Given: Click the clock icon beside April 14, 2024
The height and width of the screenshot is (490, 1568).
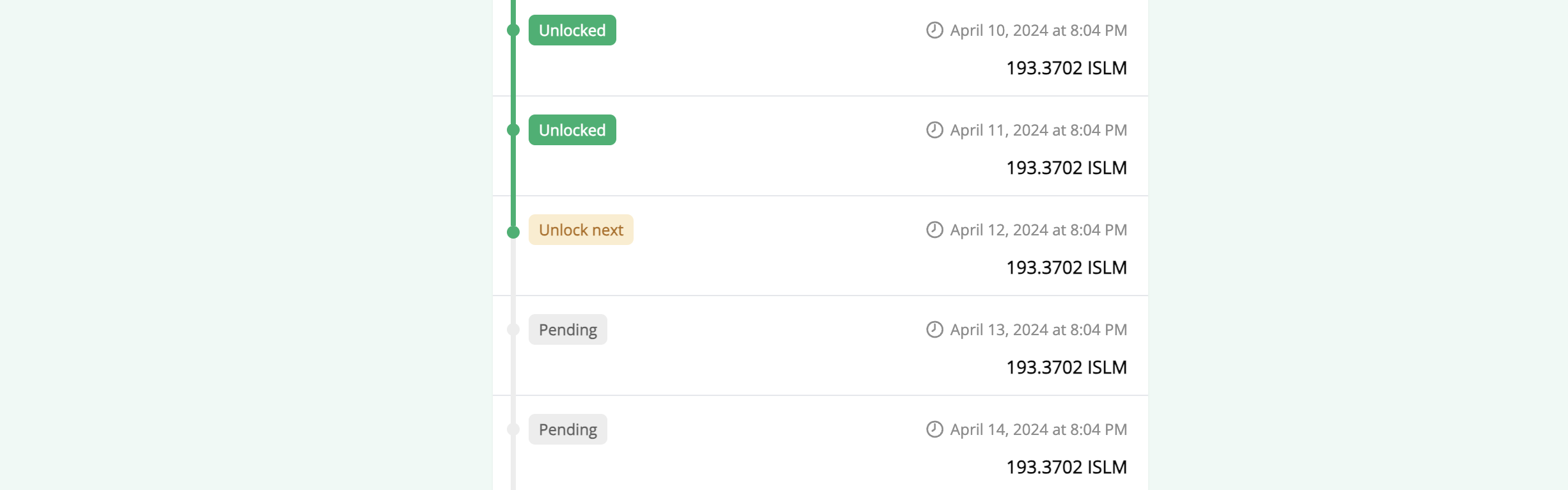Looking at the screenshot, I should pos(934,429).
